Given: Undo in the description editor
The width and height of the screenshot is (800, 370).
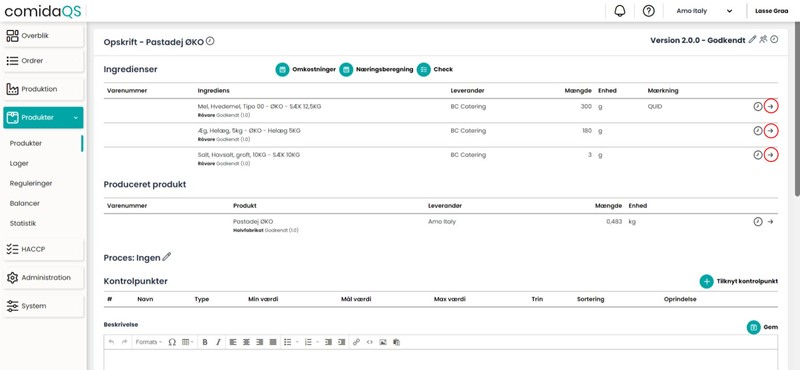Looking at the screenshot, I should pos(111,342).
